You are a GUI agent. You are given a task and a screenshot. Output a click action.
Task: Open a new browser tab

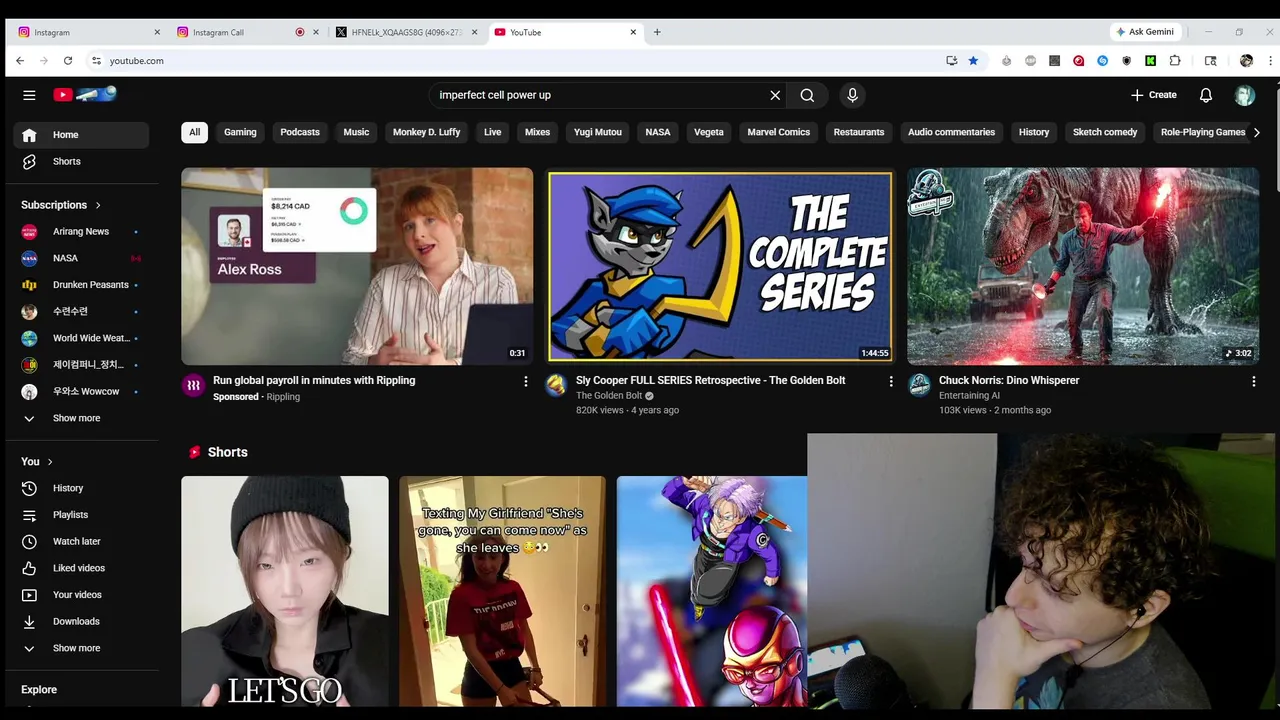tap(657, 32)
